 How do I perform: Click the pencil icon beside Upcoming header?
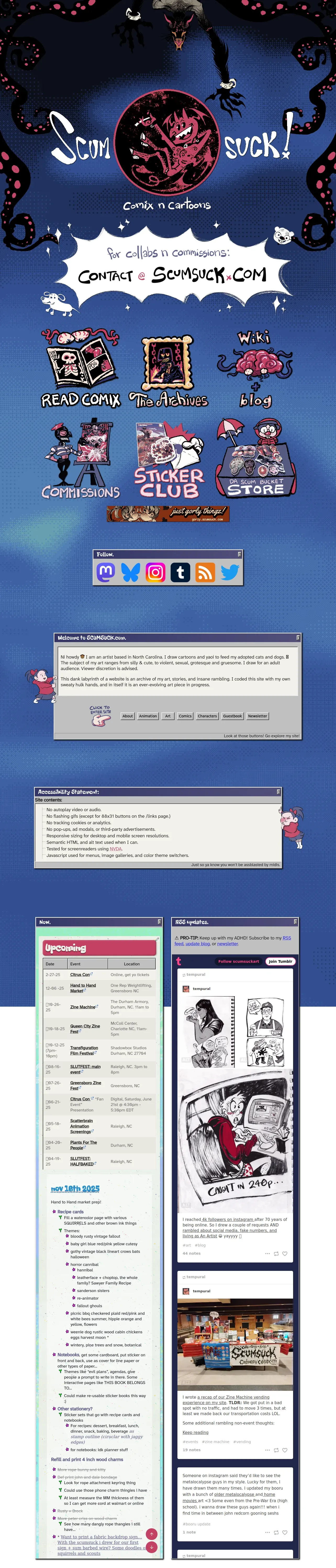coord(157,940)
